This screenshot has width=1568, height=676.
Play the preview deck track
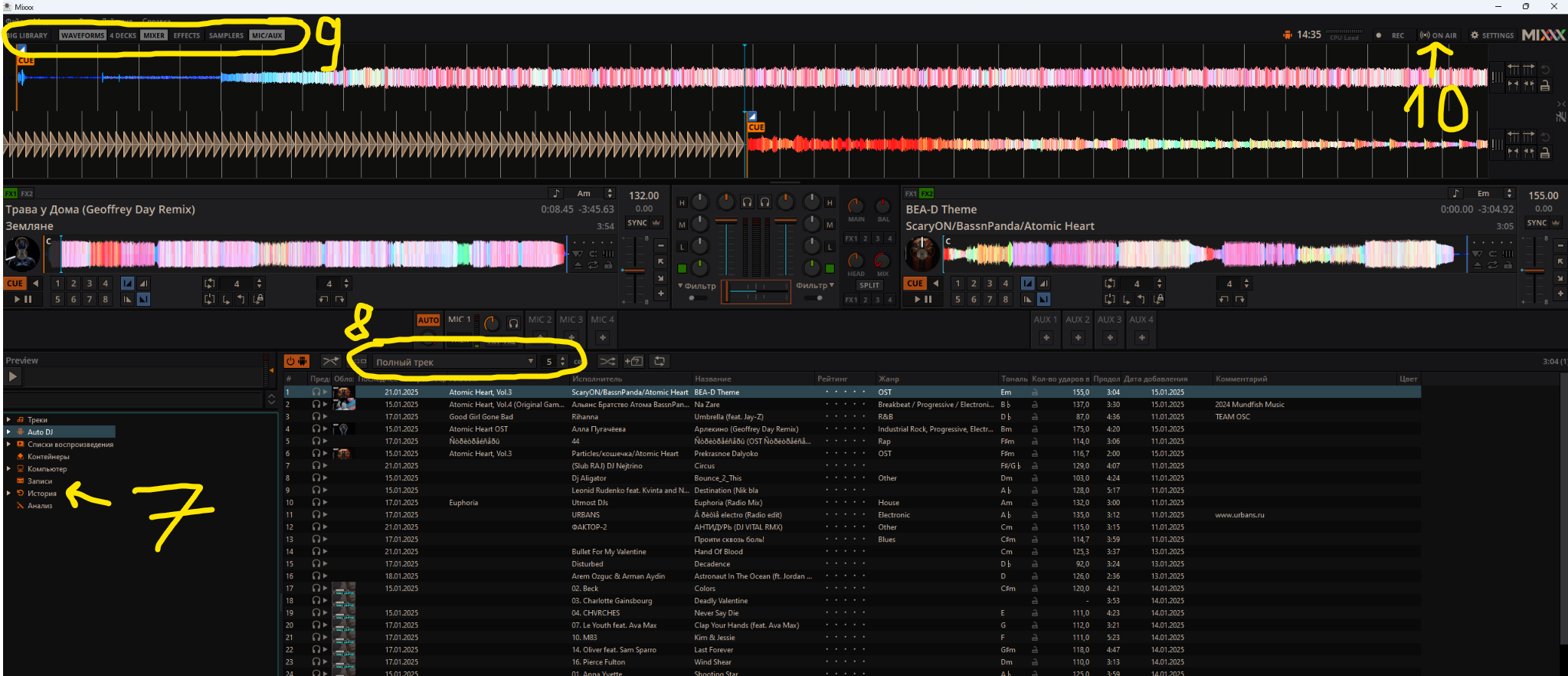pyautogui.click(x=13, y=376)
